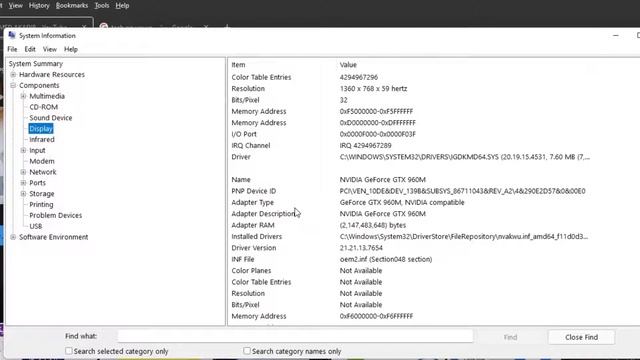Select the Adapter Type row label
Viewport: 640px width, 360px height.
pos(253,202)
